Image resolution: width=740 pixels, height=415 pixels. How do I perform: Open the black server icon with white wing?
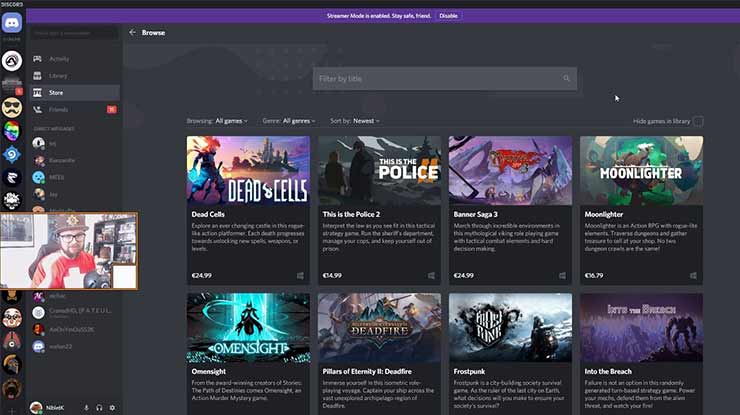(12, 178)
